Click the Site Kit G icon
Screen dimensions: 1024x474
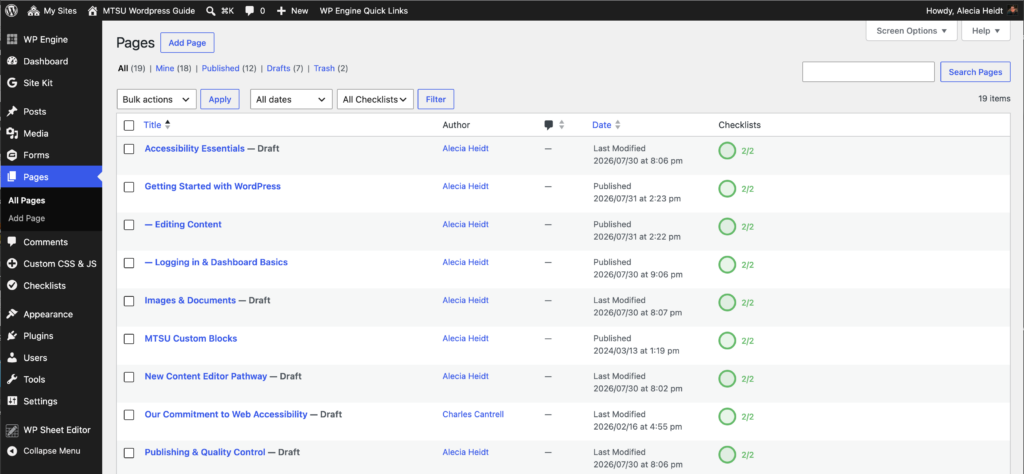click(12, 83)
